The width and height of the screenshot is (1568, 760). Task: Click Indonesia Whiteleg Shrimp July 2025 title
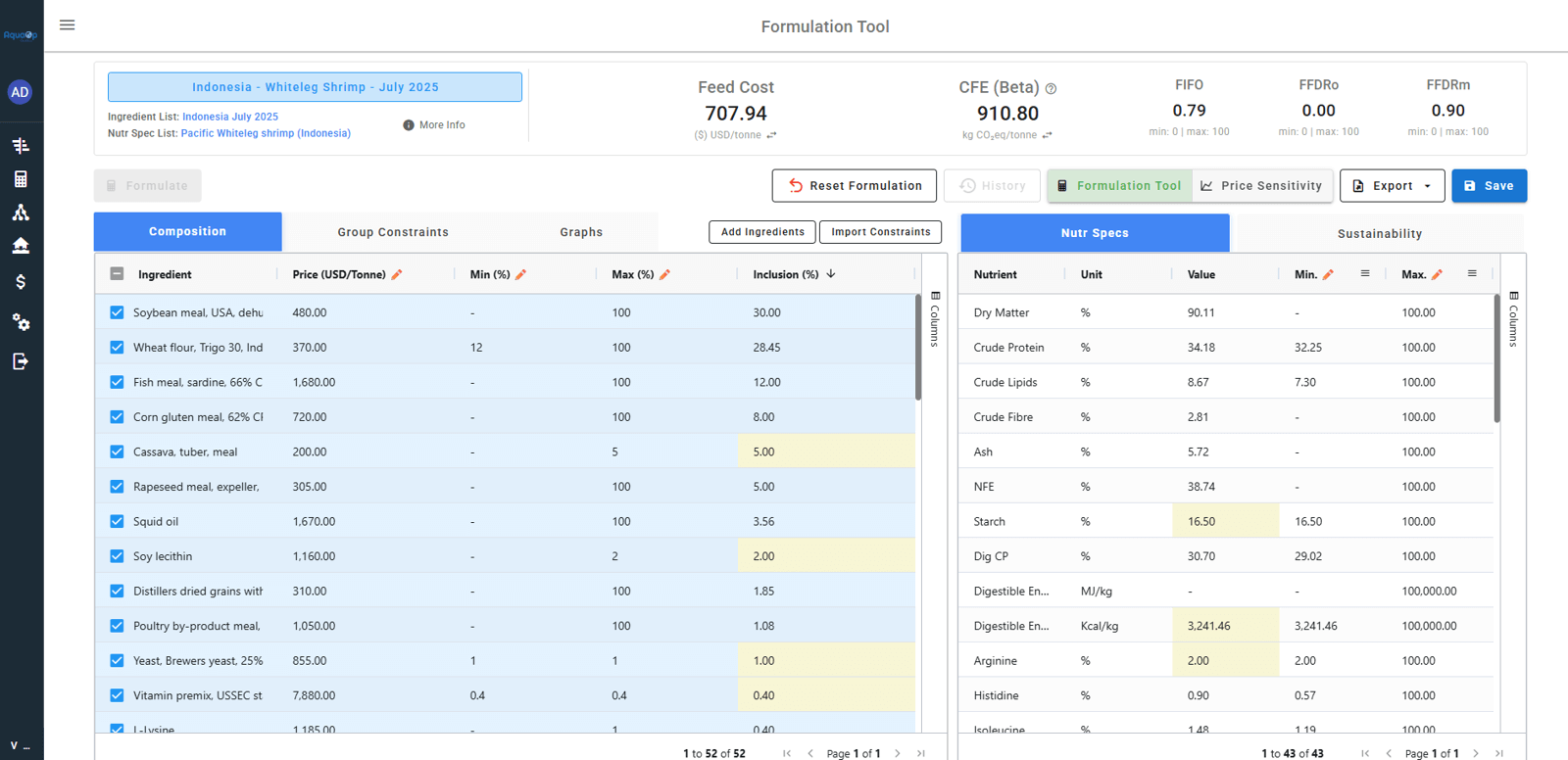tap(315, 87)
